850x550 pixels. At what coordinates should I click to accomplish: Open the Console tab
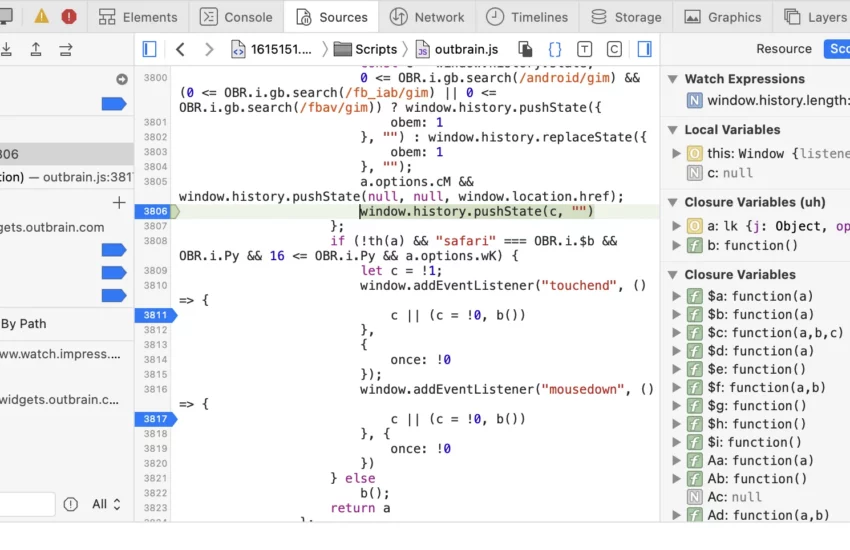(x=236, y=17)
